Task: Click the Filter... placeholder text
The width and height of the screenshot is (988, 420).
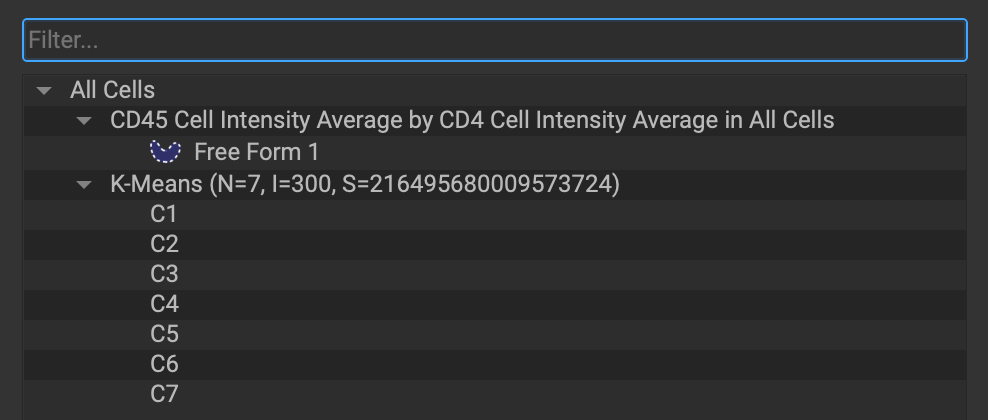Action: point(63,40)
